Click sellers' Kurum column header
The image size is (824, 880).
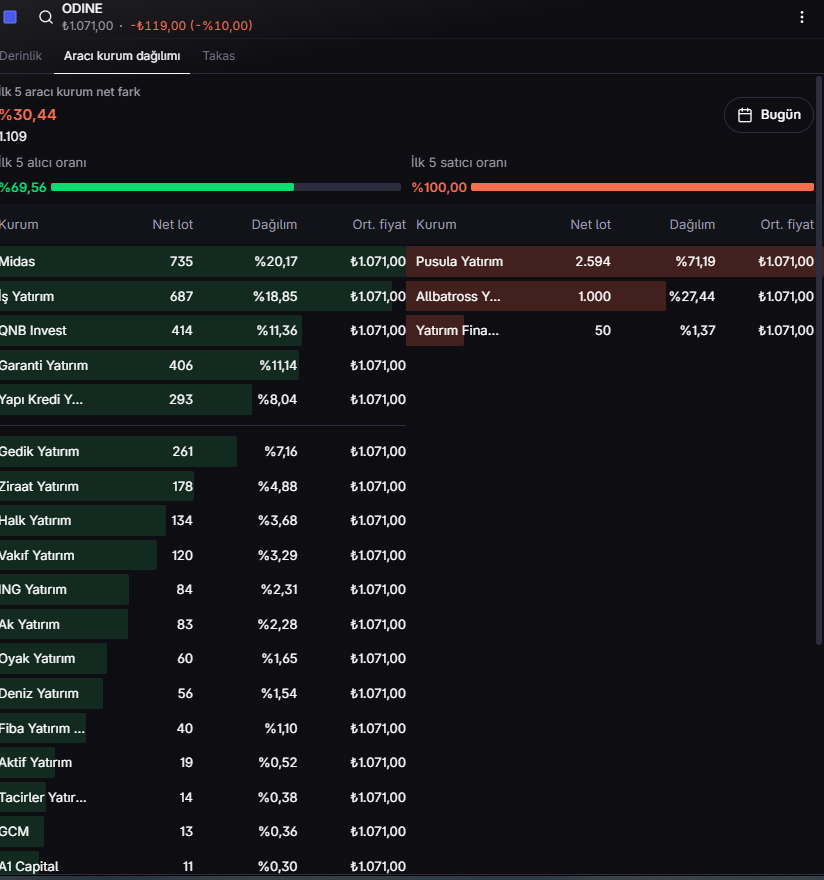coord(436,224)
